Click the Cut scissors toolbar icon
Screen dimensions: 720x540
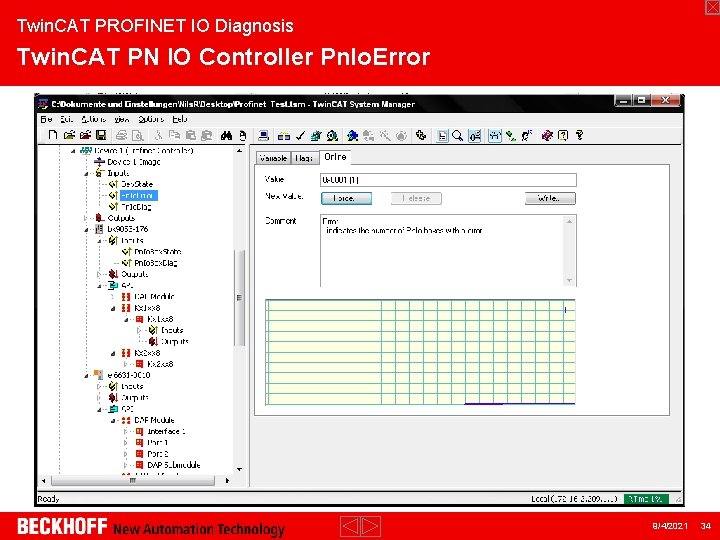pos(158,135)
